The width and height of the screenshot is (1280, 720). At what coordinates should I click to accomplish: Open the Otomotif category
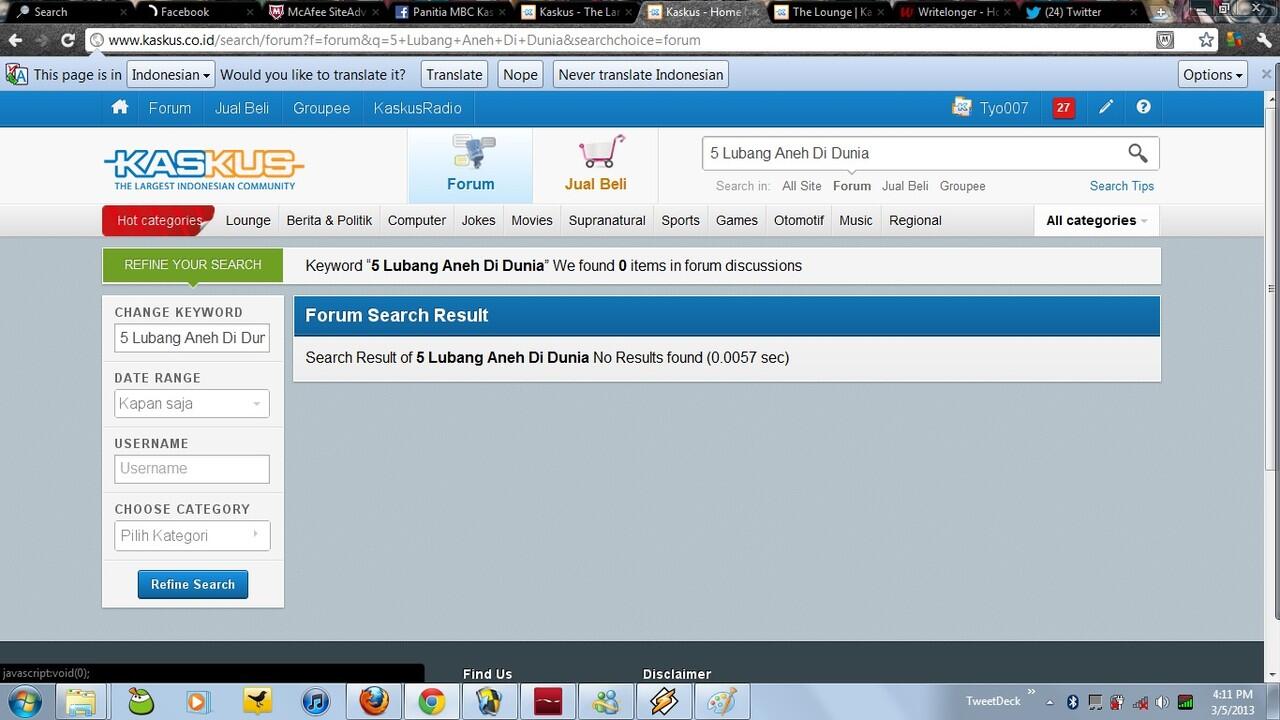(799, 220)
